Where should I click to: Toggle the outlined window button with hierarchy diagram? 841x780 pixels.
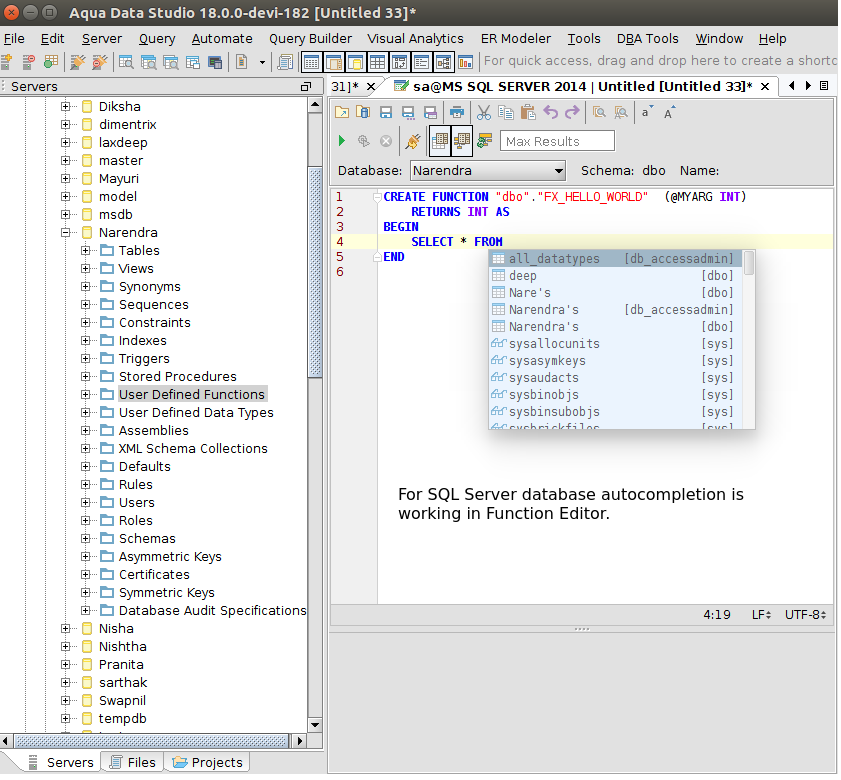(444, 62)
